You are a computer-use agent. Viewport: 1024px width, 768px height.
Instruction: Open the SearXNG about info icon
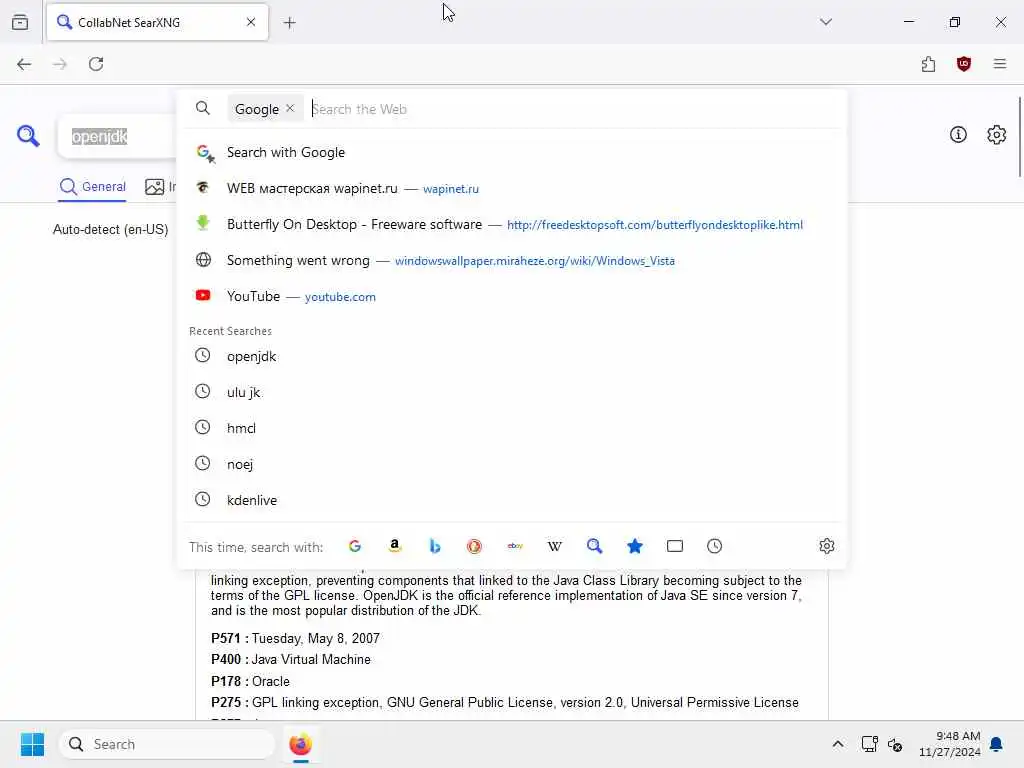958,135
